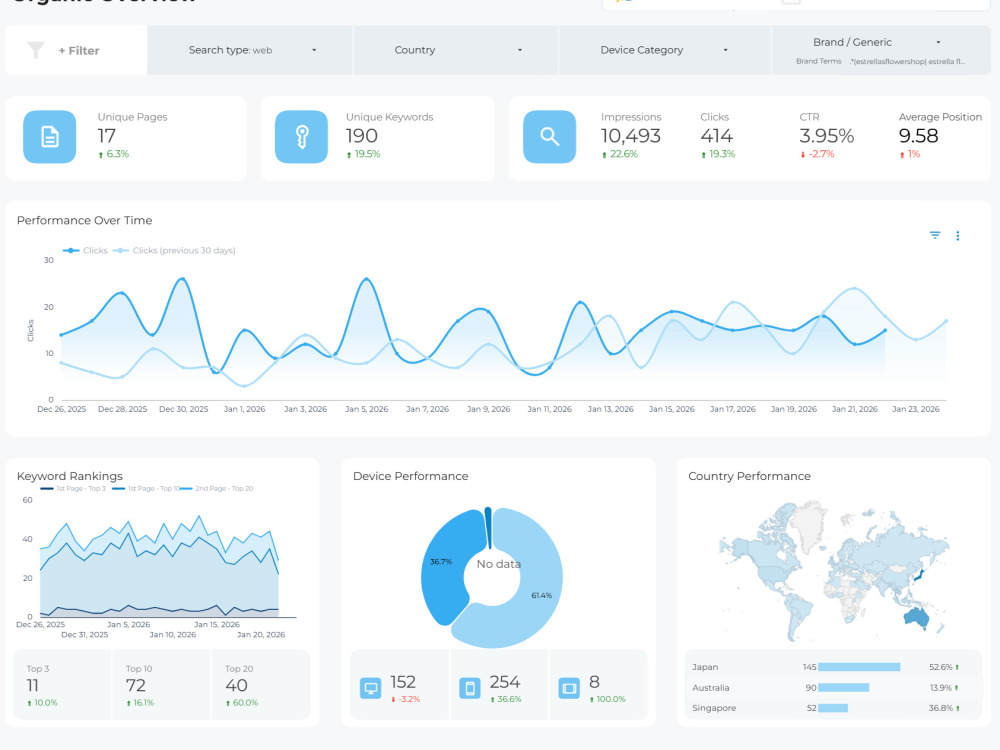
Task: Toggle 1st Page - Top 10 legend
Action: (x=145, y=489)
